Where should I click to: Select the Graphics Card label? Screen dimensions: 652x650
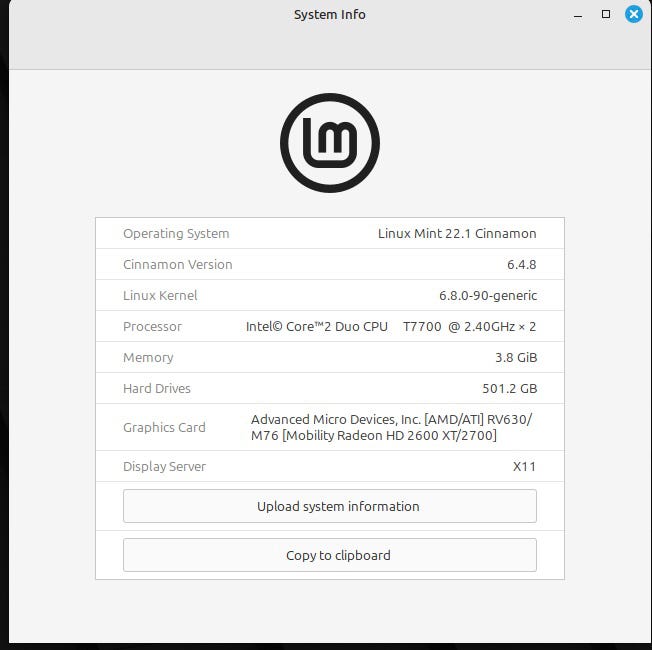pos(164,428)
